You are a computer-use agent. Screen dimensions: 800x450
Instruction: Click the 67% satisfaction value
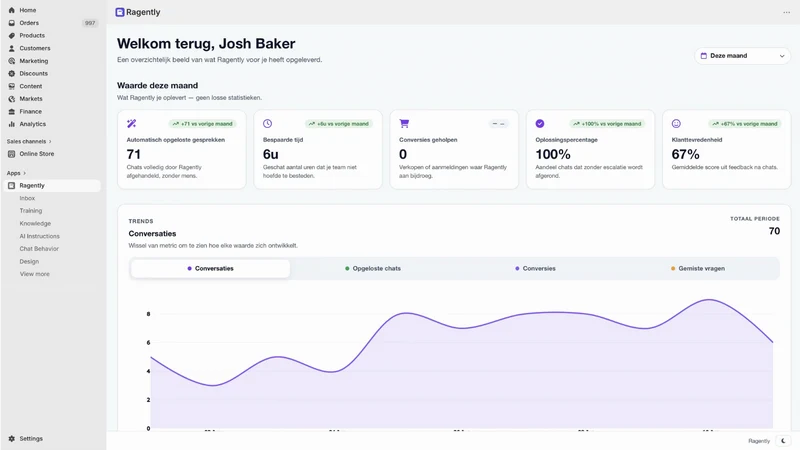click(685, 154)
